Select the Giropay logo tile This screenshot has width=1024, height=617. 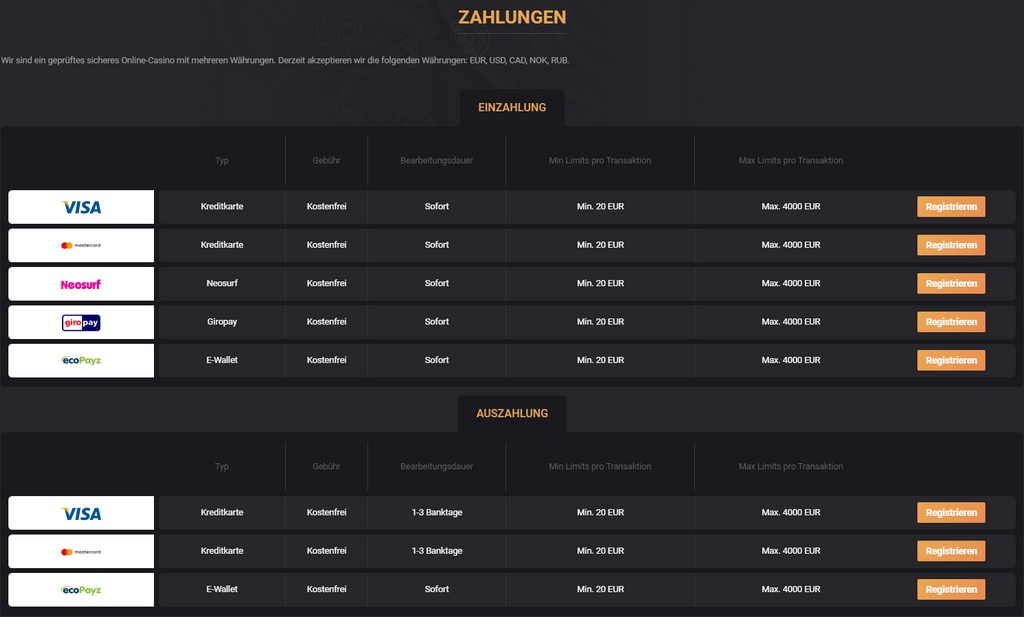(81, 323)
